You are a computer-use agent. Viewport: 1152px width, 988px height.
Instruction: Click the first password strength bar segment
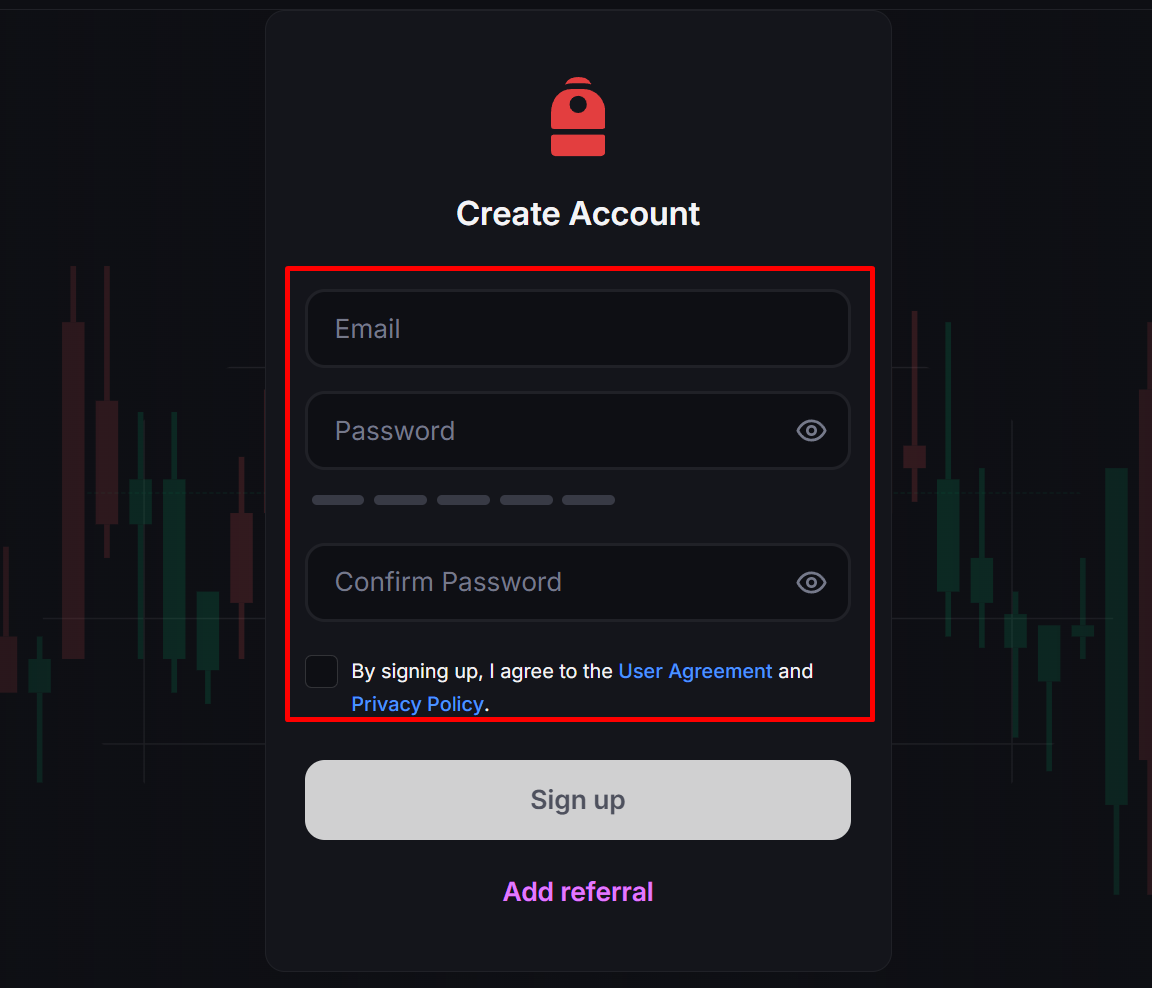pos(338,500)
